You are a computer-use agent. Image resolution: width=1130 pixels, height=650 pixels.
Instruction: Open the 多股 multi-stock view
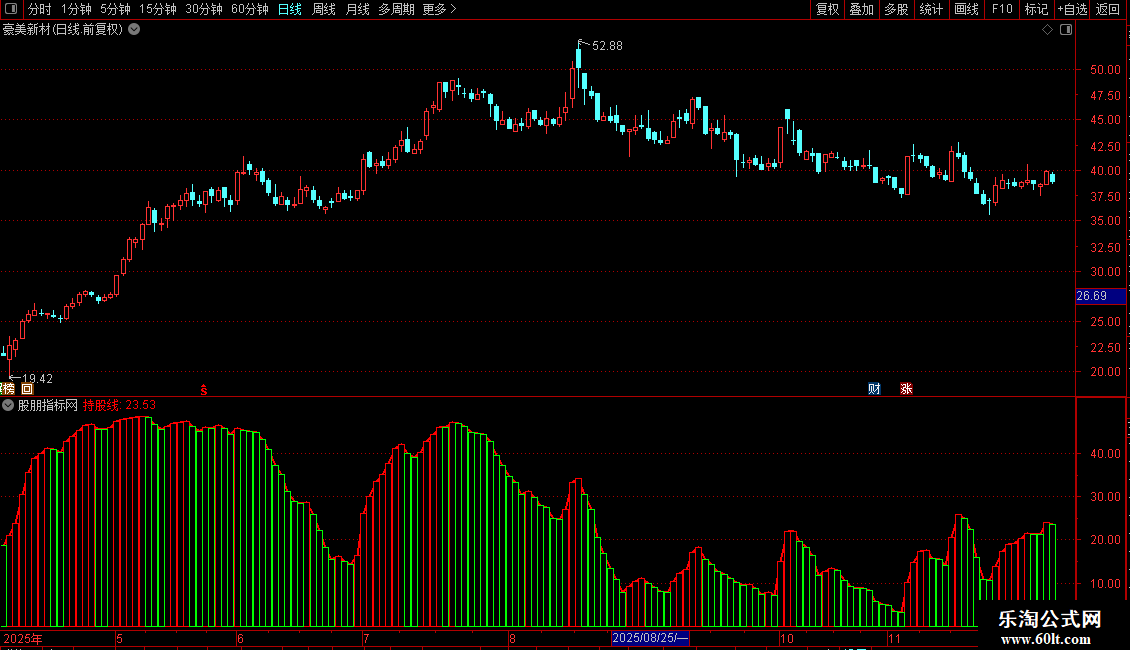point(897,9)
